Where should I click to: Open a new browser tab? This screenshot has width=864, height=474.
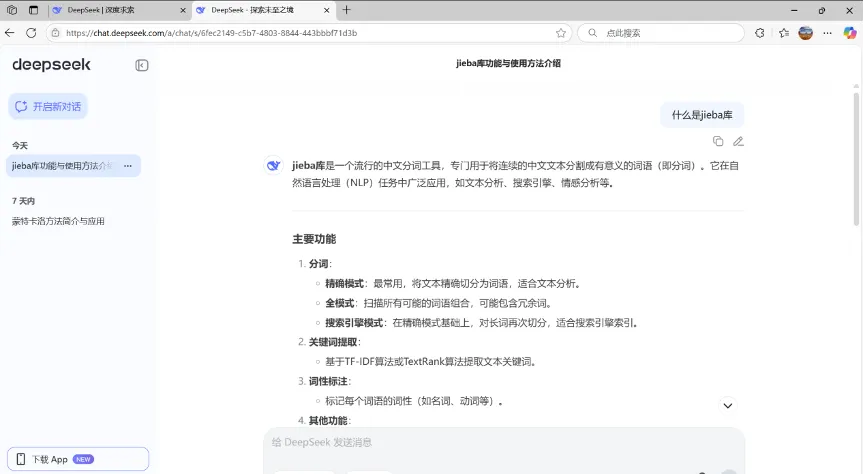(x=347, y=10)
